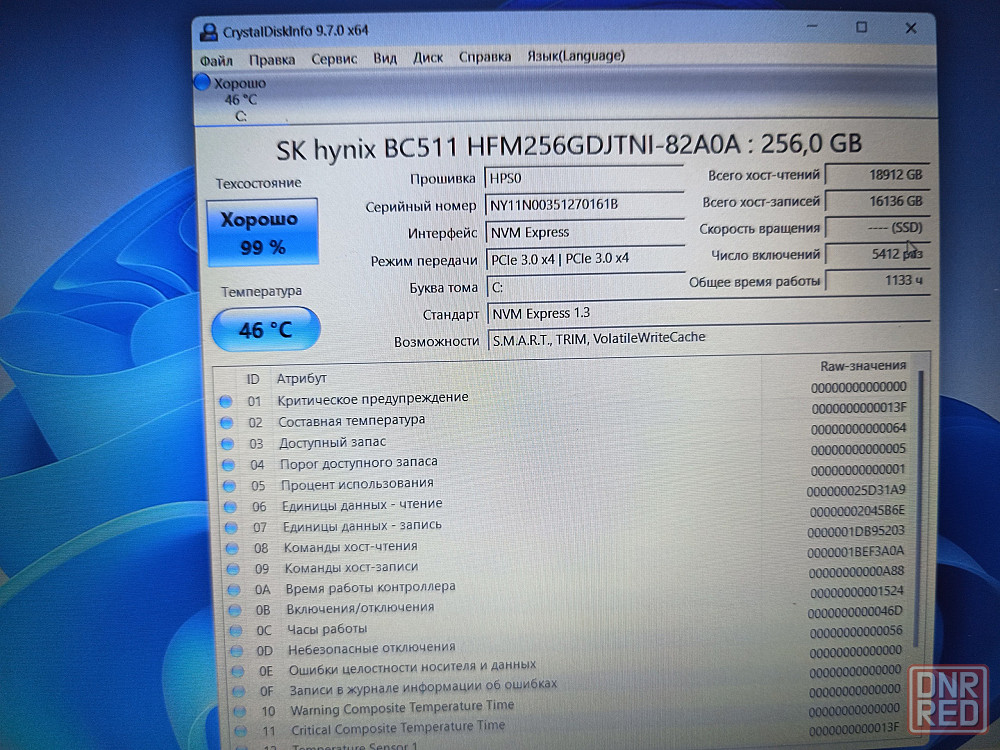Viewport: 1000px width, 750px height.
Task: Click status dot of Процент использования row
Action: click(x=229, y=486)
